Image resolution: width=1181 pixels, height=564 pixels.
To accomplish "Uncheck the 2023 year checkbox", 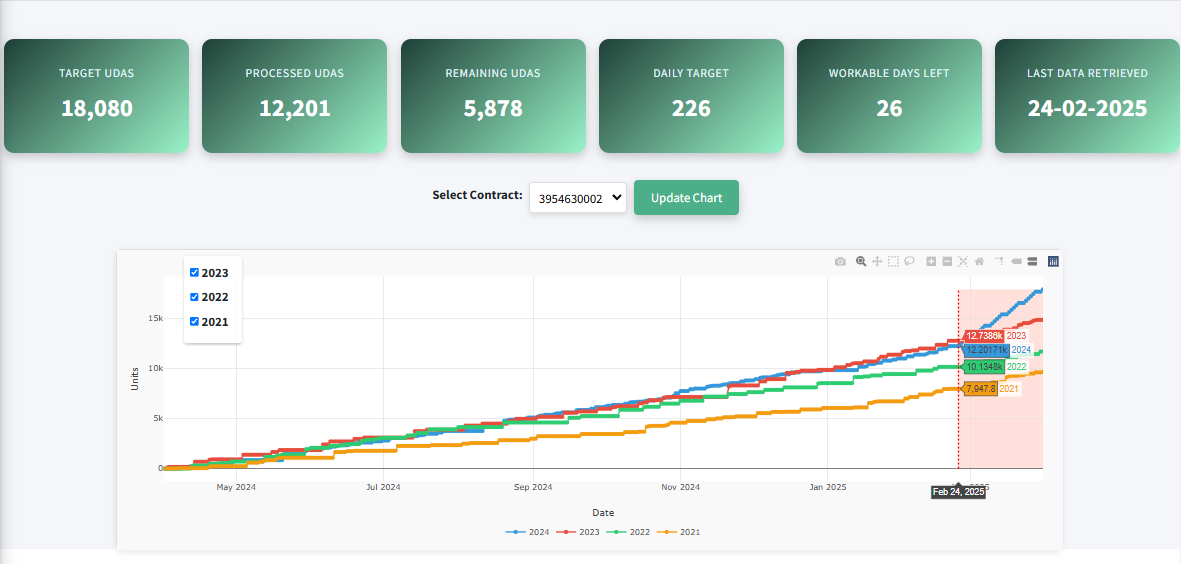I will 195,272.
